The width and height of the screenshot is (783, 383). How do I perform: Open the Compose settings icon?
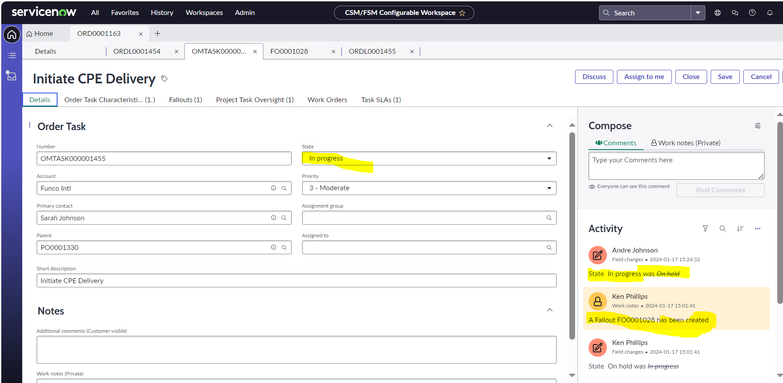(x=758, y=126)
